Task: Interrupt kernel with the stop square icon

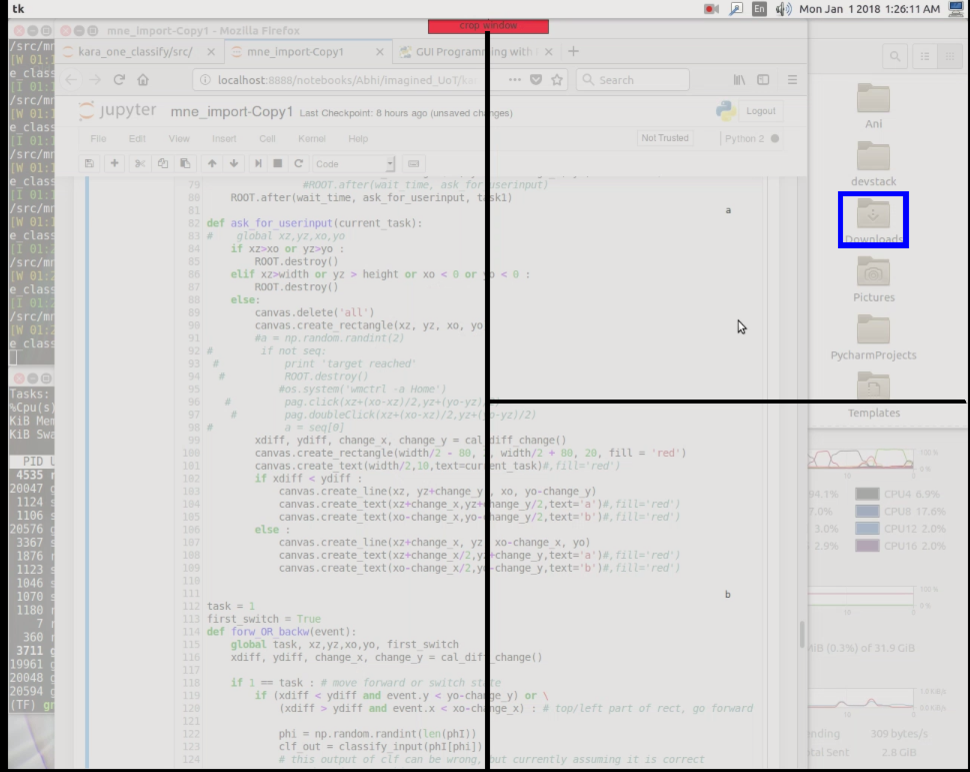Action: (x=278, y=163)
